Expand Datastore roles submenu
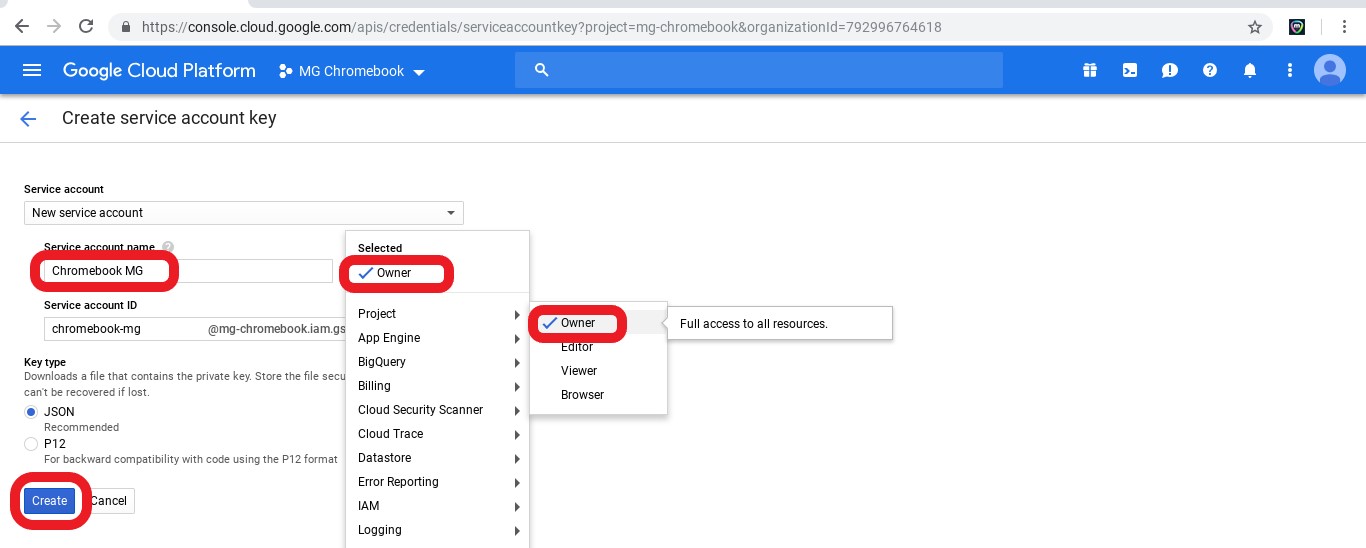Screen dimensions: 1366x548 [437, 458]
